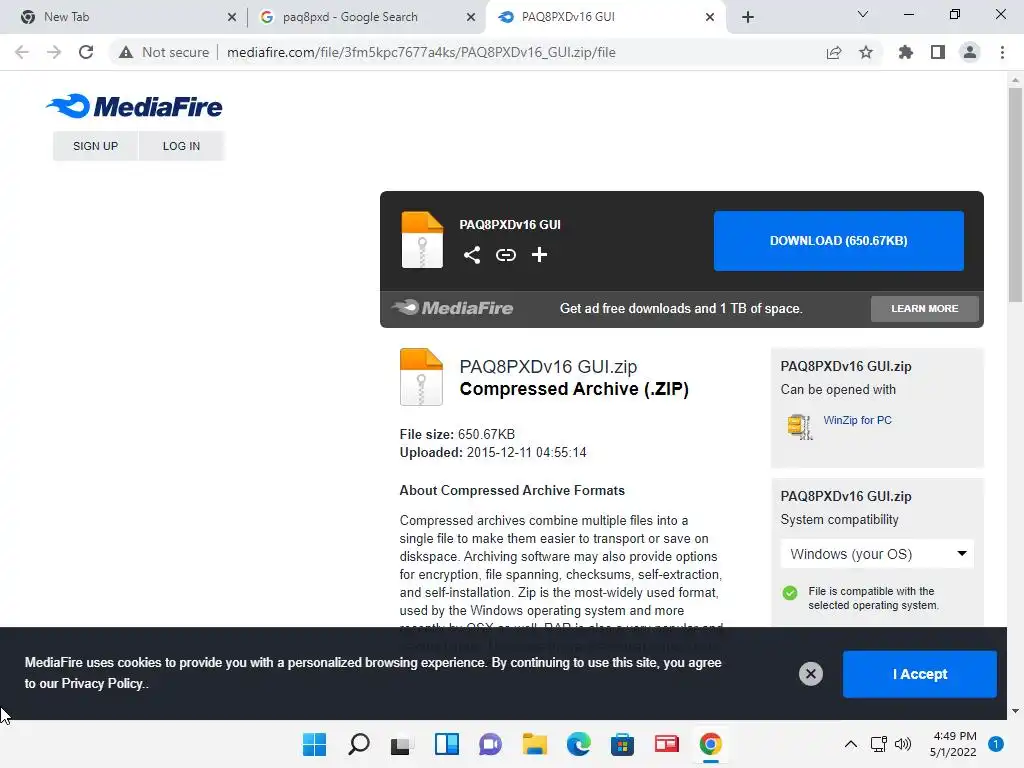Screen dimensions: 1024x768
Task: Click the 'PAQ8PXDv16 GUI.zip' file name heading
Action: (x=548, y=367)
